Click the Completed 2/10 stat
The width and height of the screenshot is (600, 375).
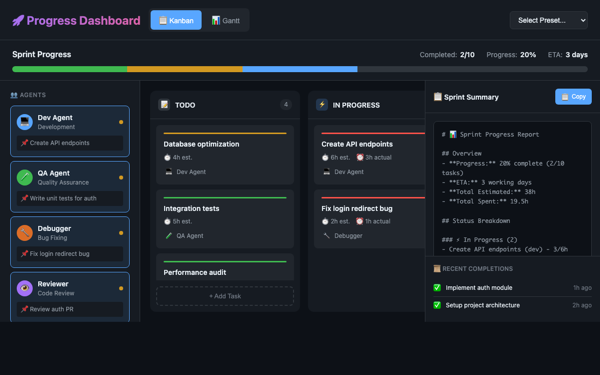pos(447,55)
